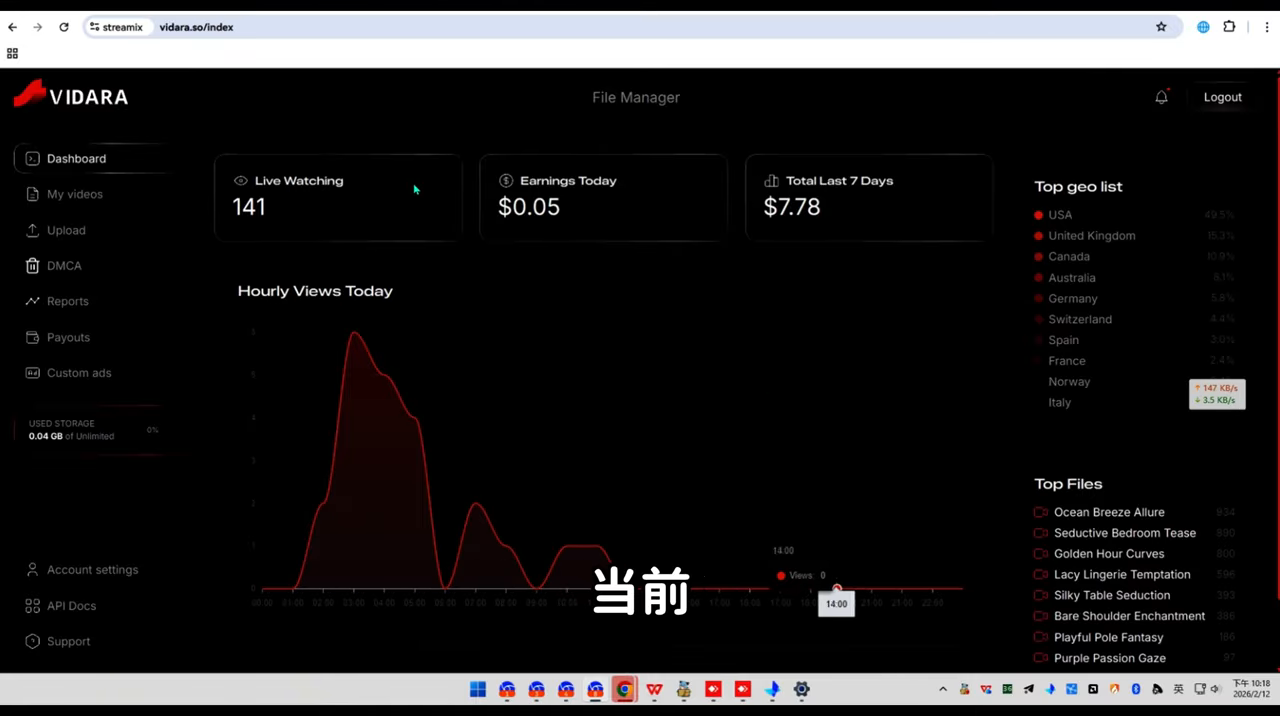Image resolution: width=1280 pixels, height=716 pixels.
Task: Click the Dashboard terminal icon
Action: [32, 158]
